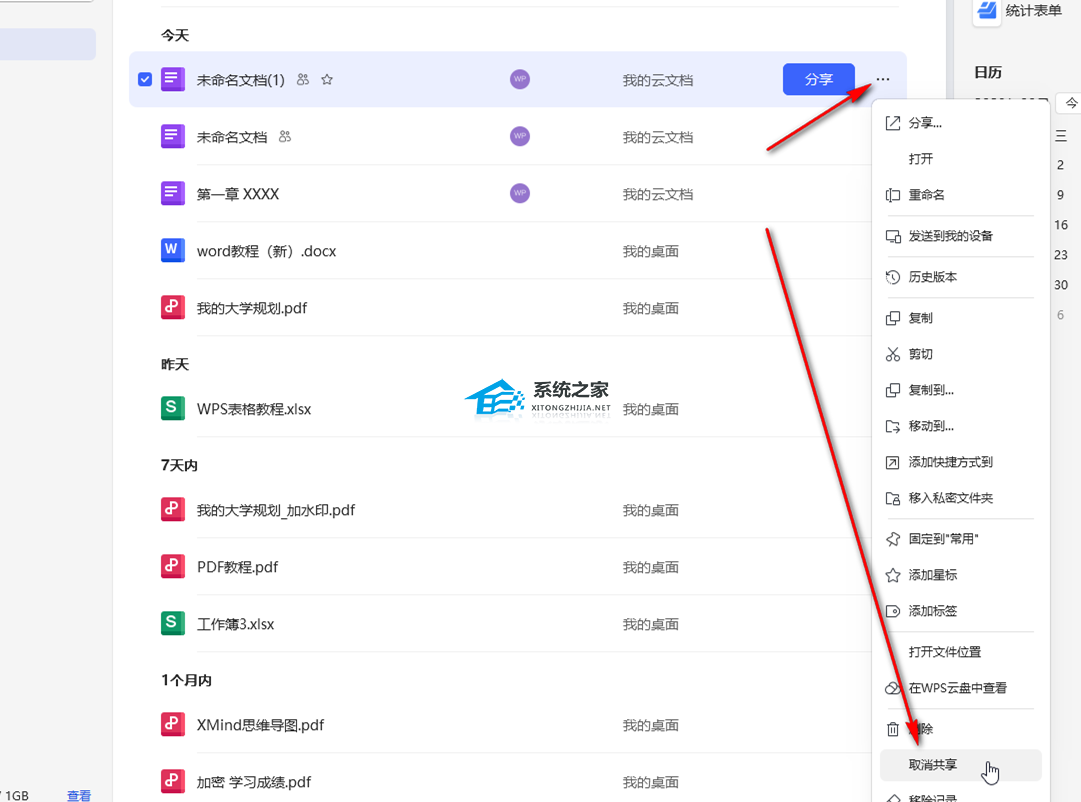The width and height of the screenshot is (1081, 802).
Task: Click the star icon beside 未命名文档(1)
Action: click(327, 80)
